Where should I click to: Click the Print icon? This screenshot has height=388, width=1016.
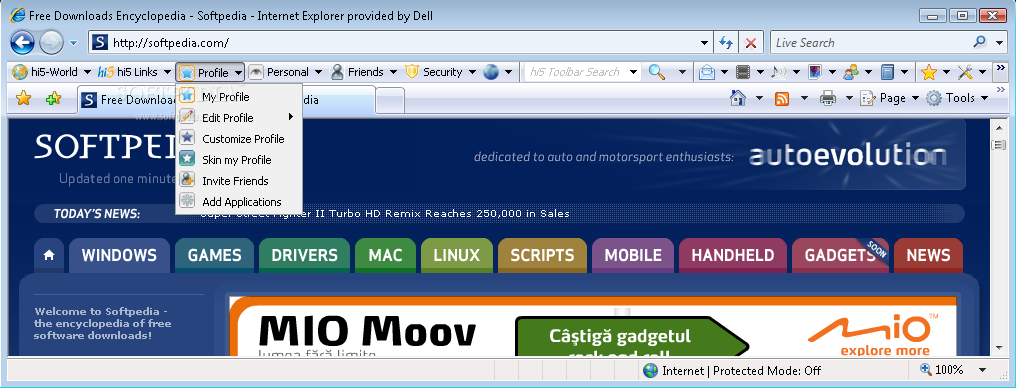pyautogui.click(x=827, y=98)
